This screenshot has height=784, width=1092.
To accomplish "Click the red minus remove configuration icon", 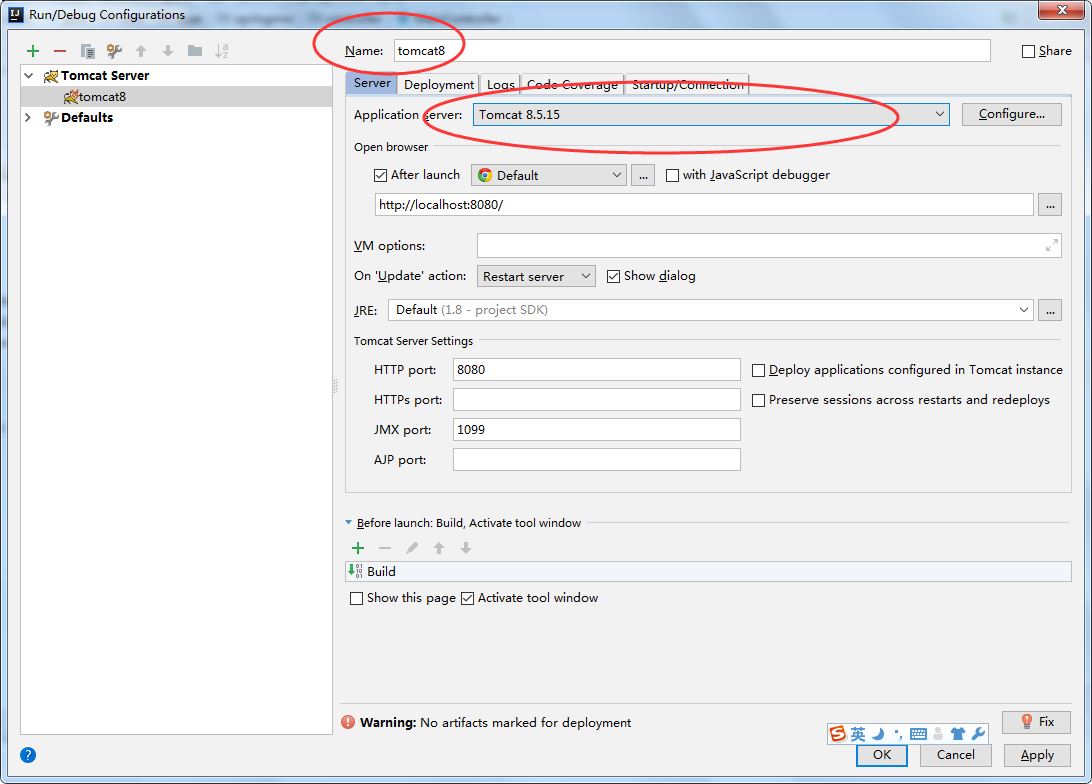I will (x=60, y=51).
